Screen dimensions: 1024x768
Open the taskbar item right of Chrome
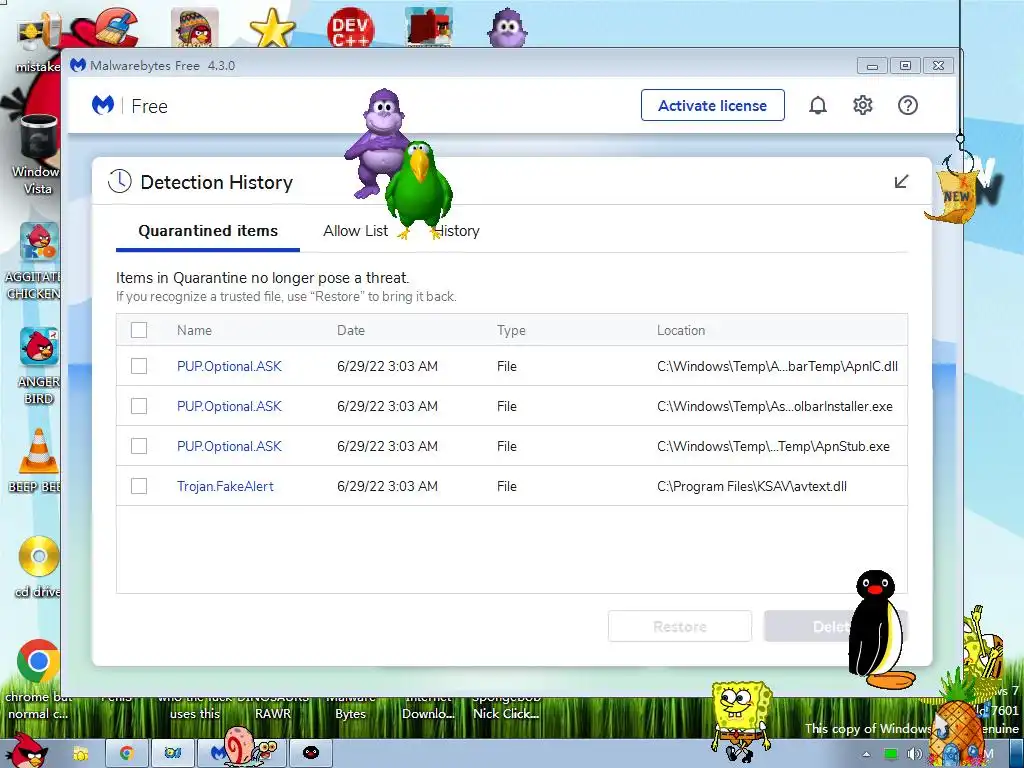pos(172,754)
